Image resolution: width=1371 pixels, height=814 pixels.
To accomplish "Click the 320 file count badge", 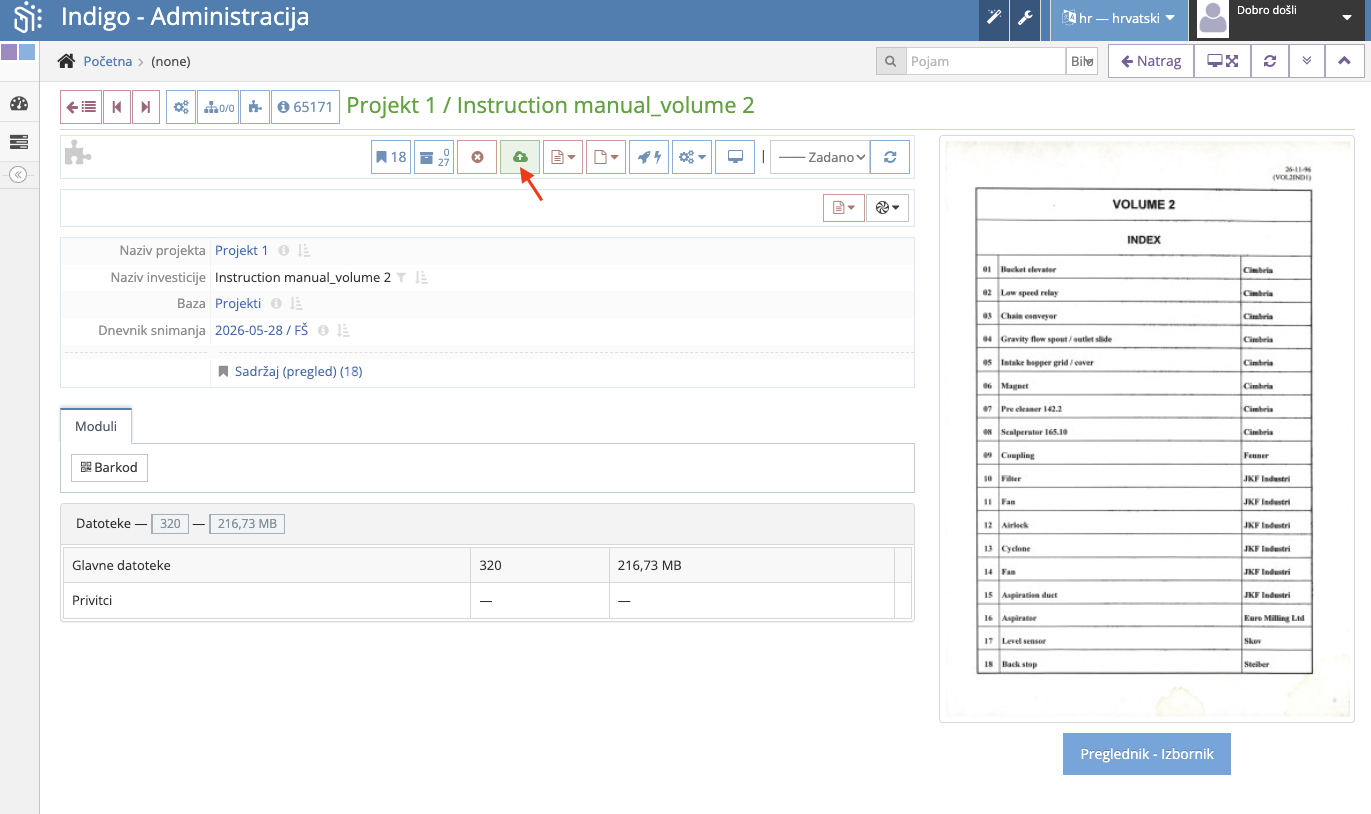I will (170, 523).
